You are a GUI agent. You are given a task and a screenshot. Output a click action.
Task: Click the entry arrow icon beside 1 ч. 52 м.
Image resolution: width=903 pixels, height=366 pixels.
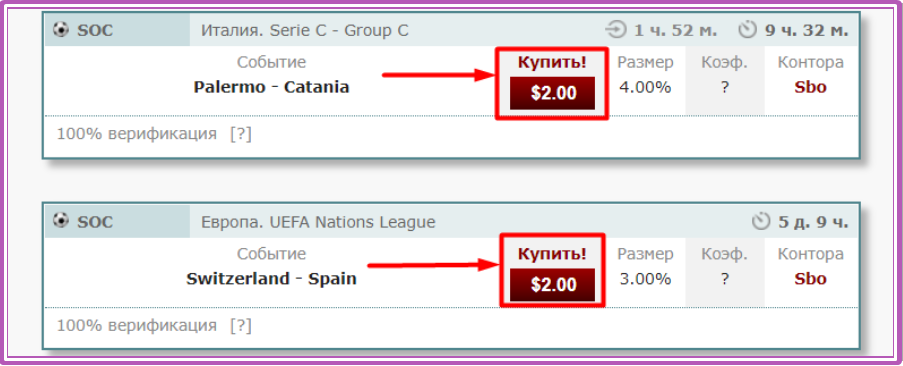[x=617, y=30]
